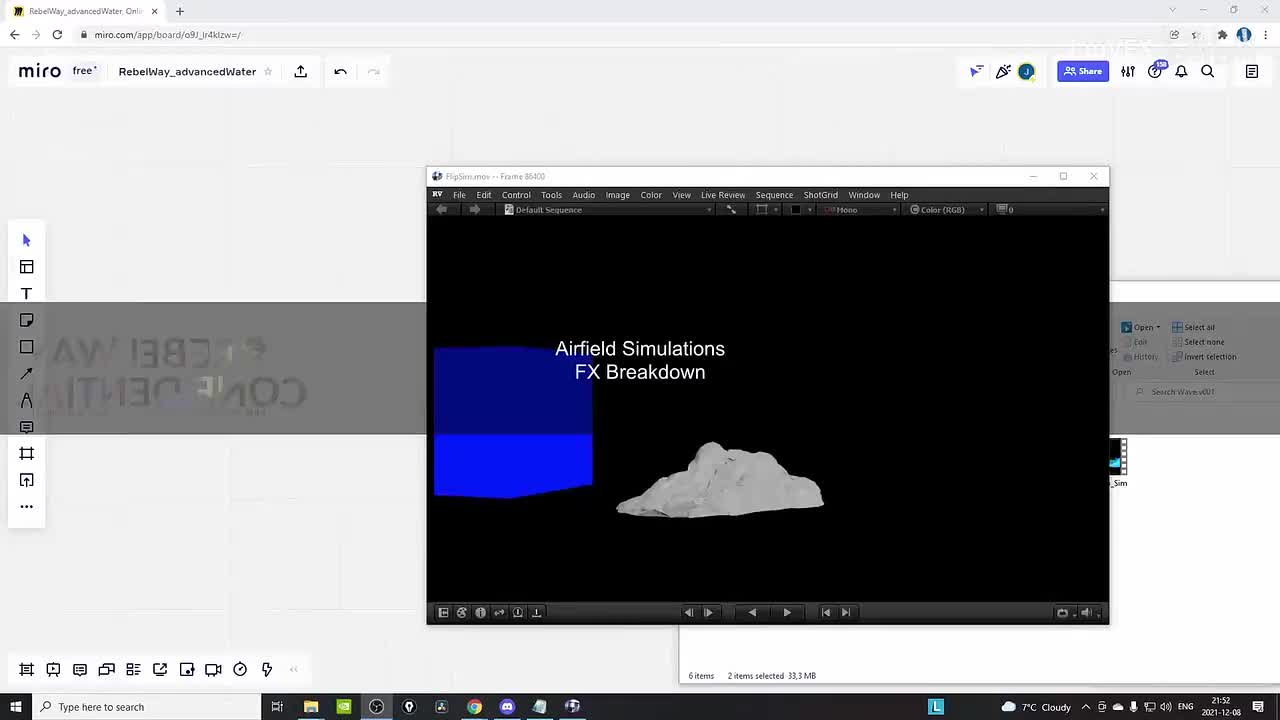Toggle RV audio mute speaker icon
This screenshot has height=720, width=1280.
pos(1087,613)
